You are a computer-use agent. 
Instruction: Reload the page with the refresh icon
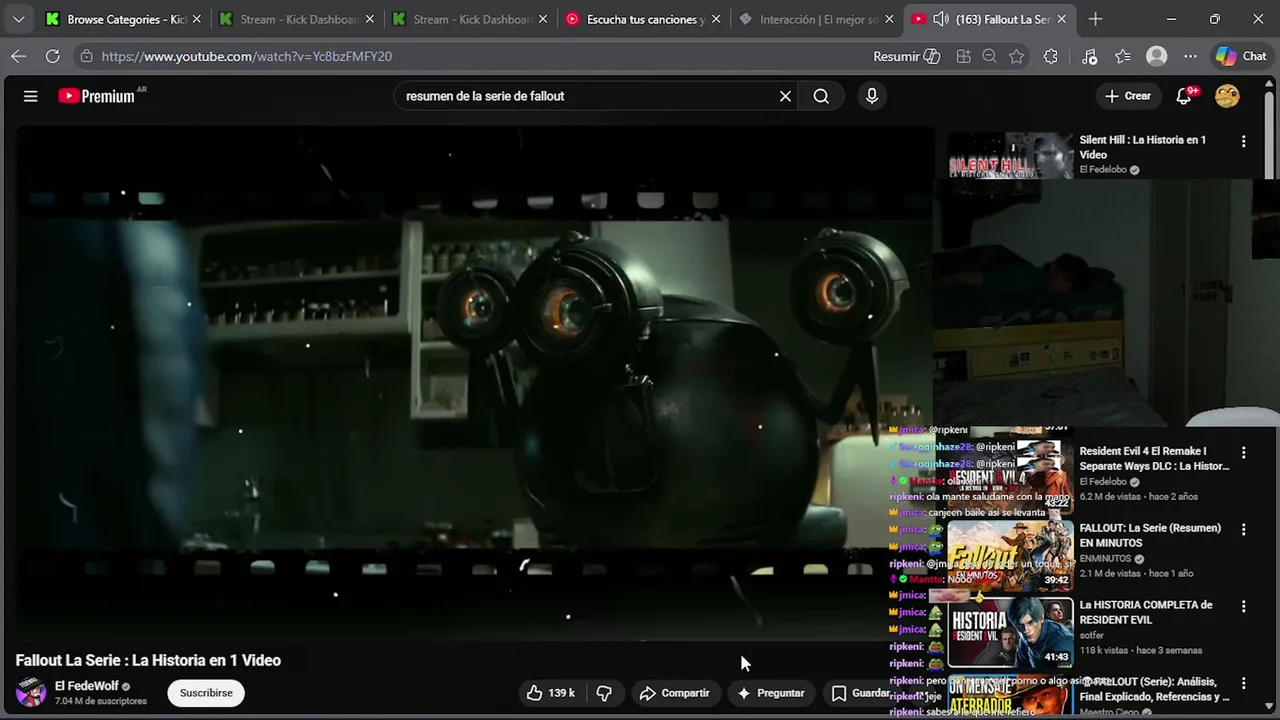(52, 56)
